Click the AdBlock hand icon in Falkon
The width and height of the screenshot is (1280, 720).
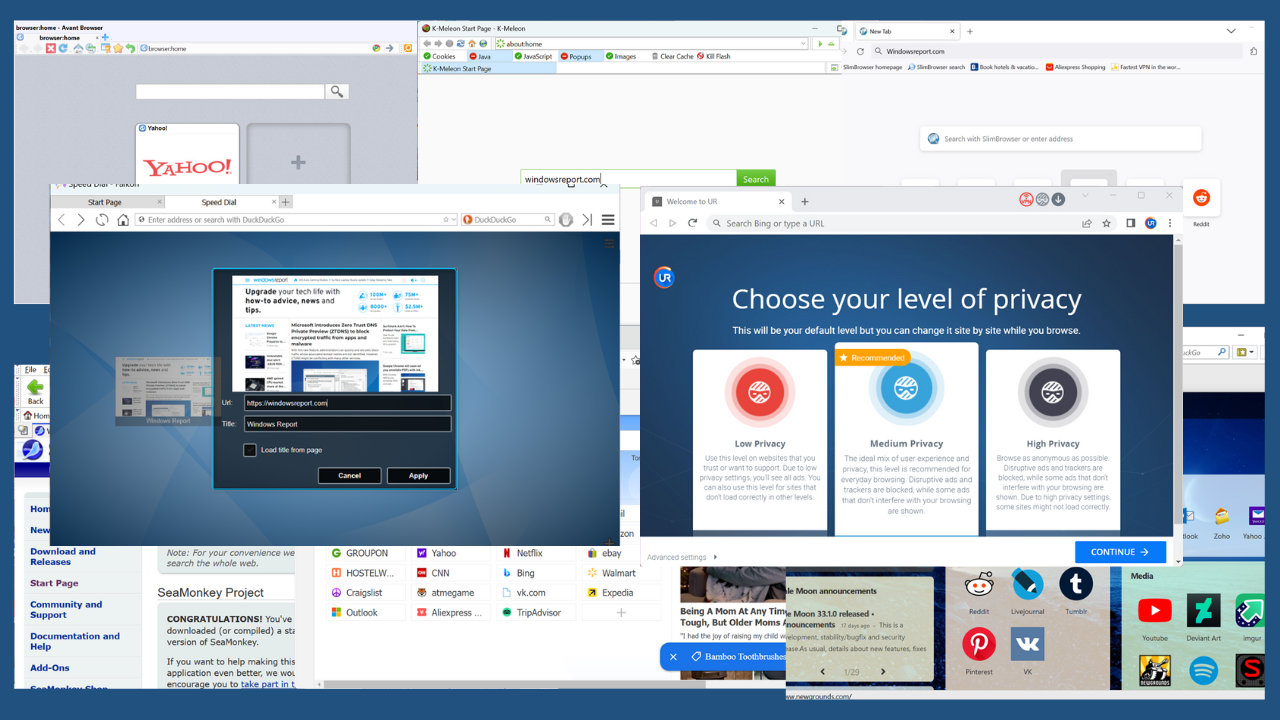tap(566, 220)
